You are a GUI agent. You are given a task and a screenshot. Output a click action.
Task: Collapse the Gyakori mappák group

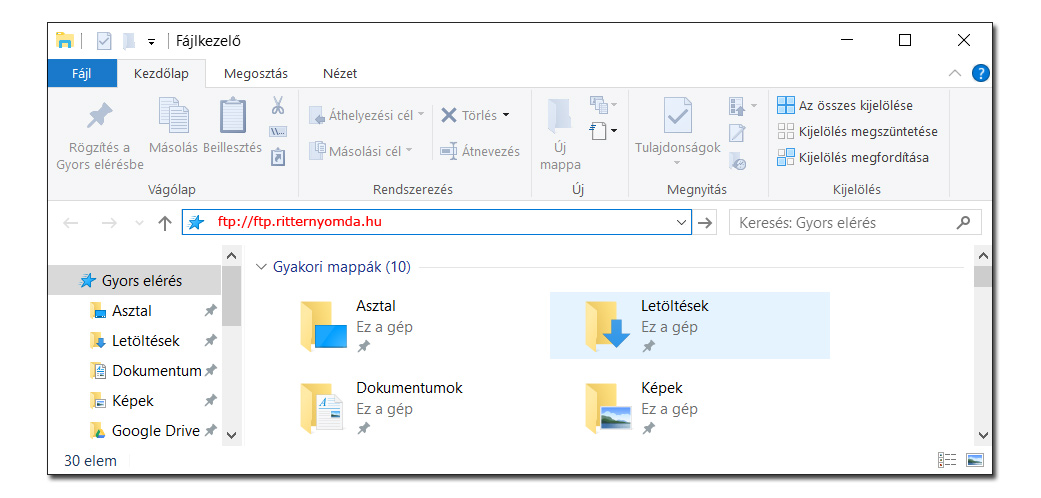click(261, 267)
